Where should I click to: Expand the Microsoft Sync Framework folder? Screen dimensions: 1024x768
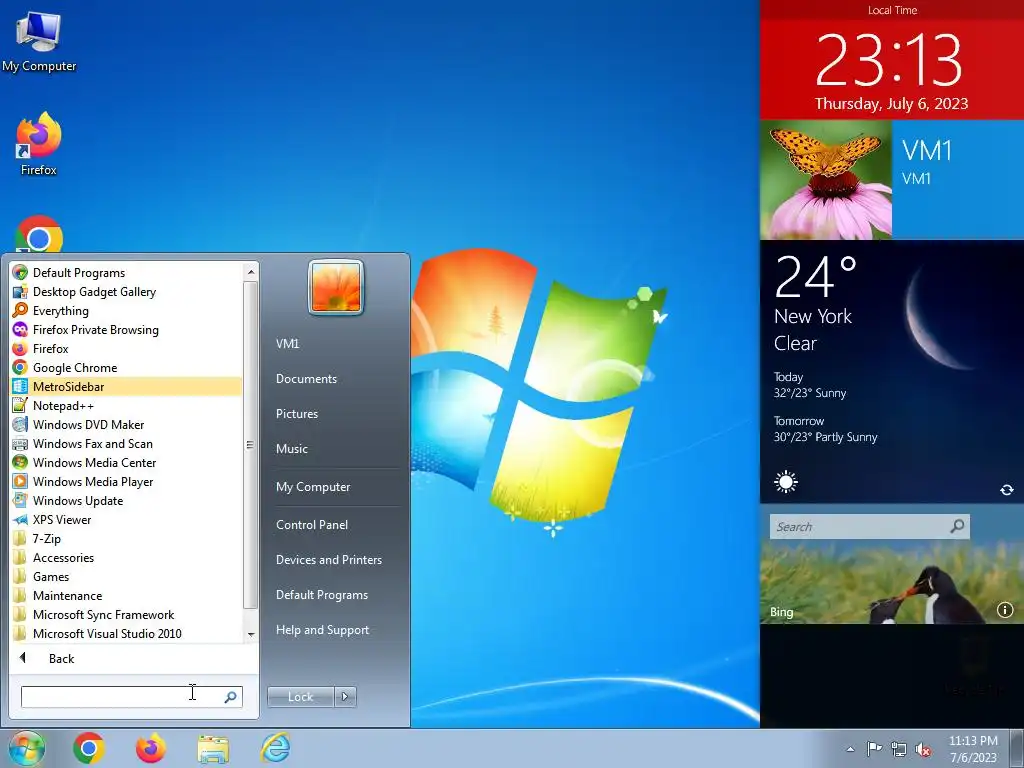[126, 613]
